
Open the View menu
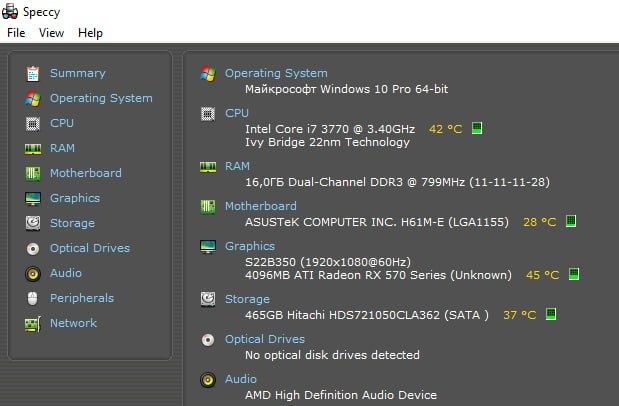51,33
